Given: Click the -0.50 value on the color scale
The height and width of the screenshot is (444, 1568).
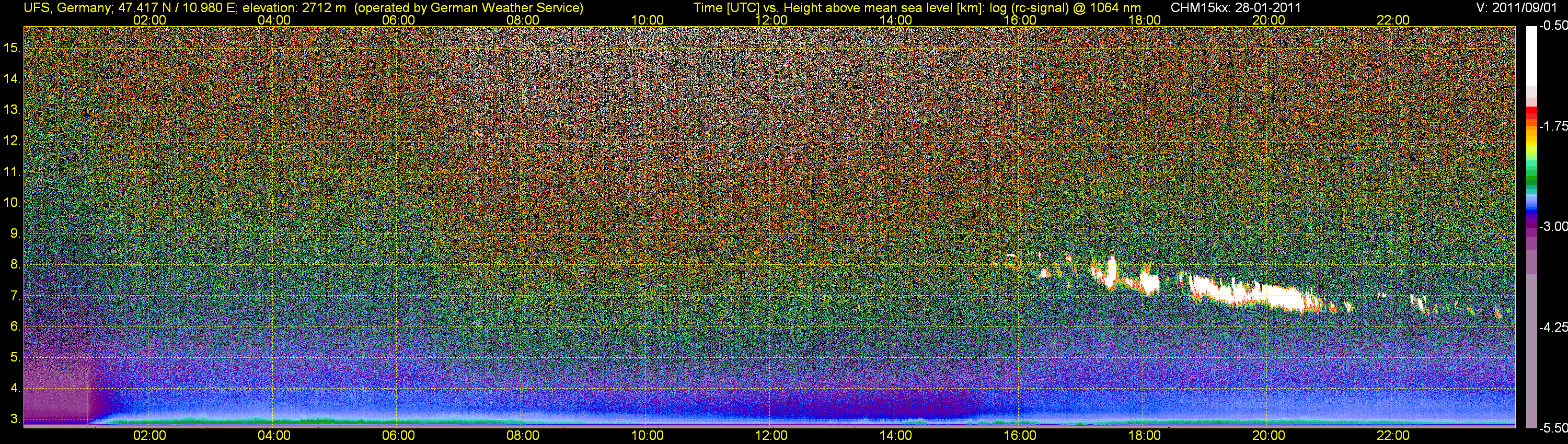Looking at the screenshot, I should pos(1552,27).
